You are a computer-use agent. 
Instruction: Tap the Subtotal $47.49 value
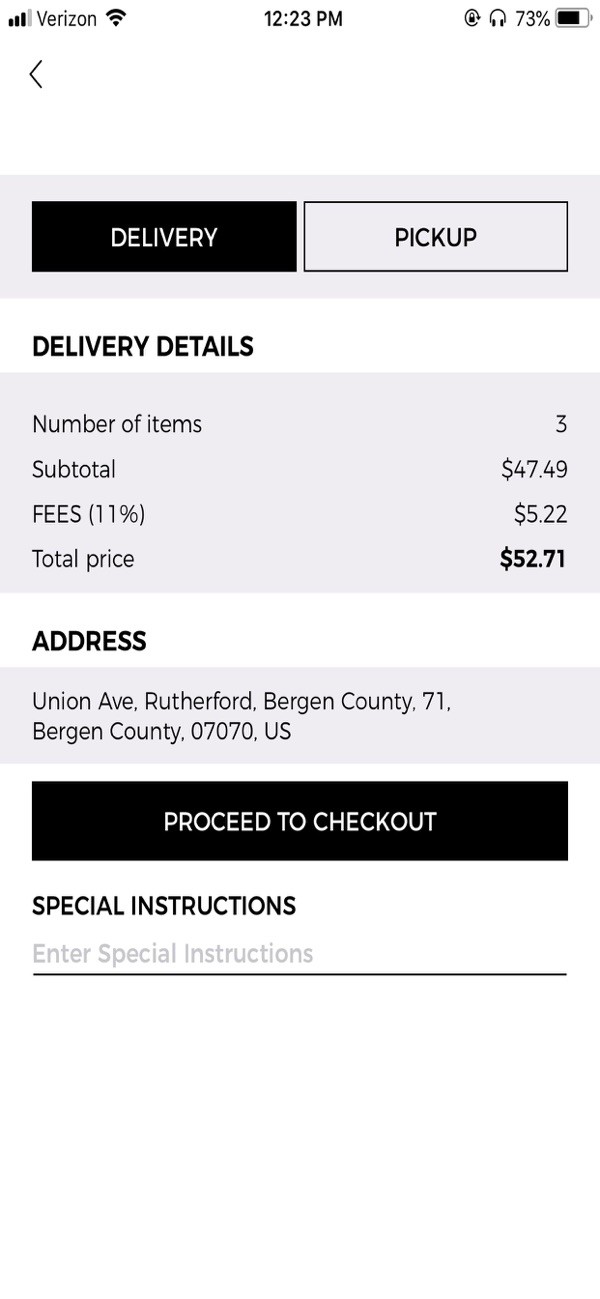click(x=534, y=469)
